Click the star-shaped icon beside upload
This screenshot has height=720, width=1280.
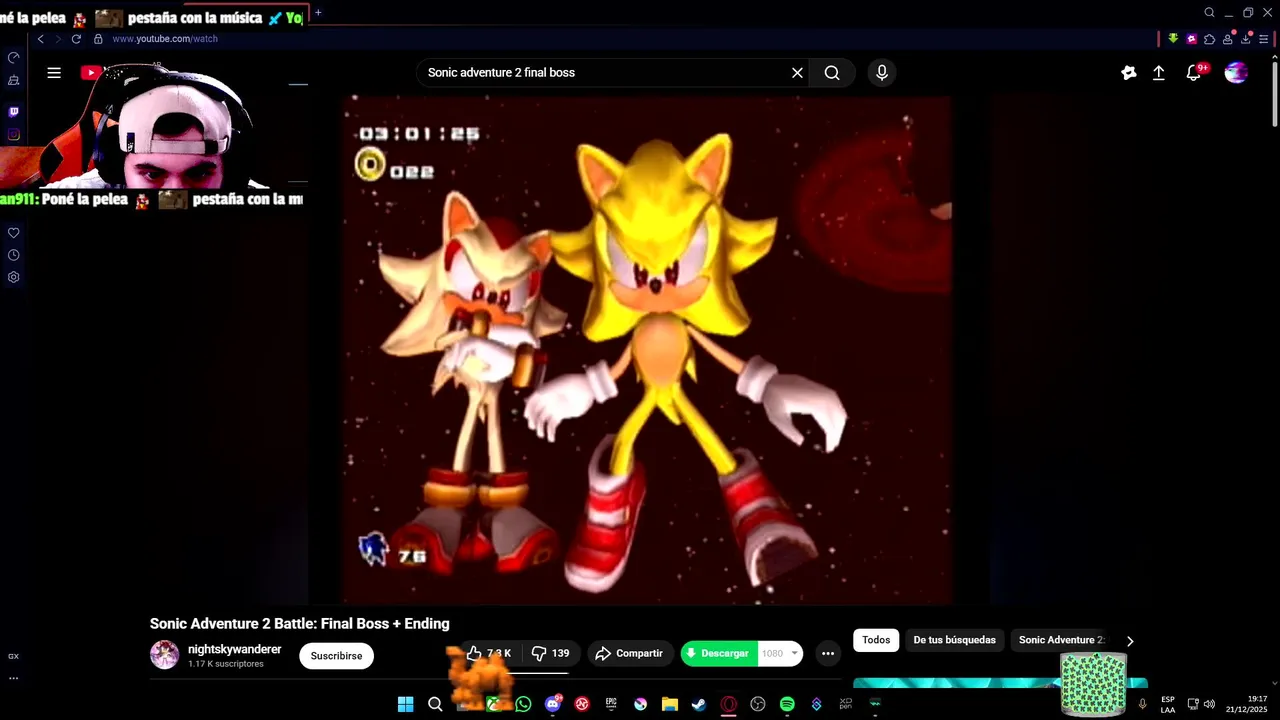[x=1129, y=73]
